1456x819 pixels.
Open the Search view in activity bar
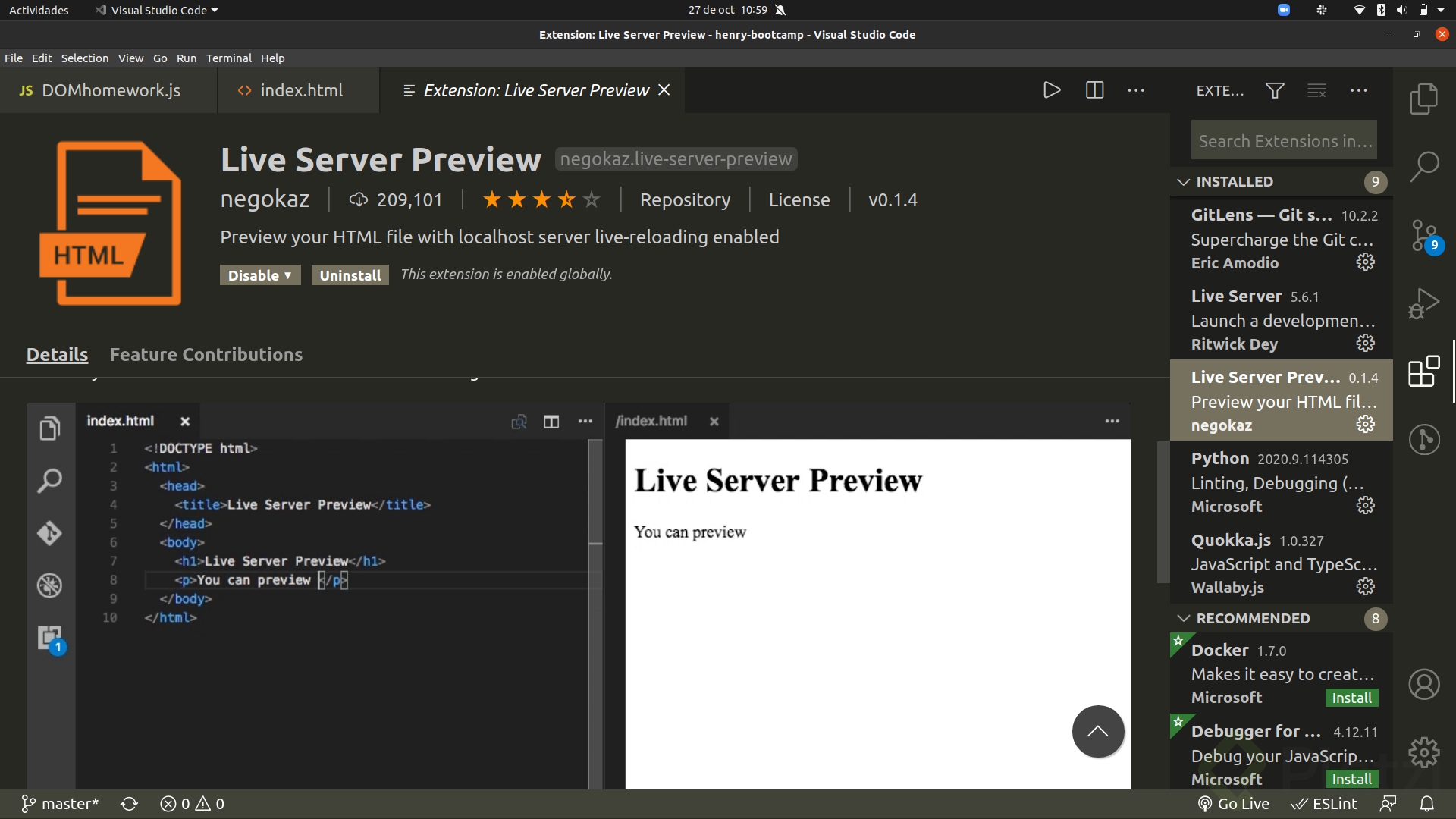(x=1424, y=166)
